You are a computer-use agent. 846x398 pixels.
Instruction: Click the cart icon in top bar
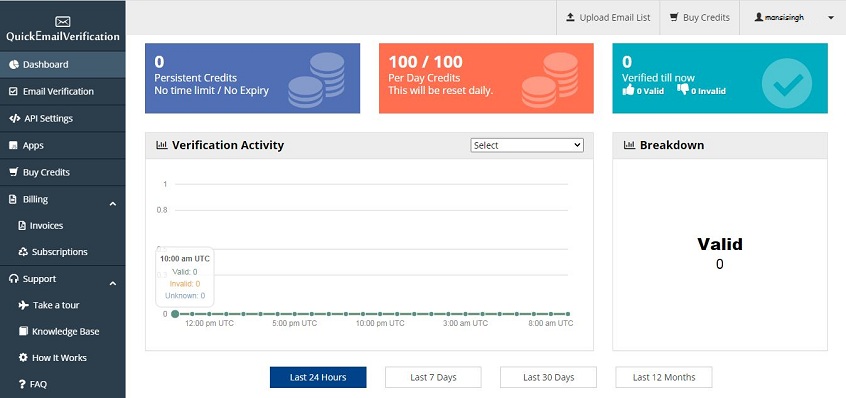[674, 17]
